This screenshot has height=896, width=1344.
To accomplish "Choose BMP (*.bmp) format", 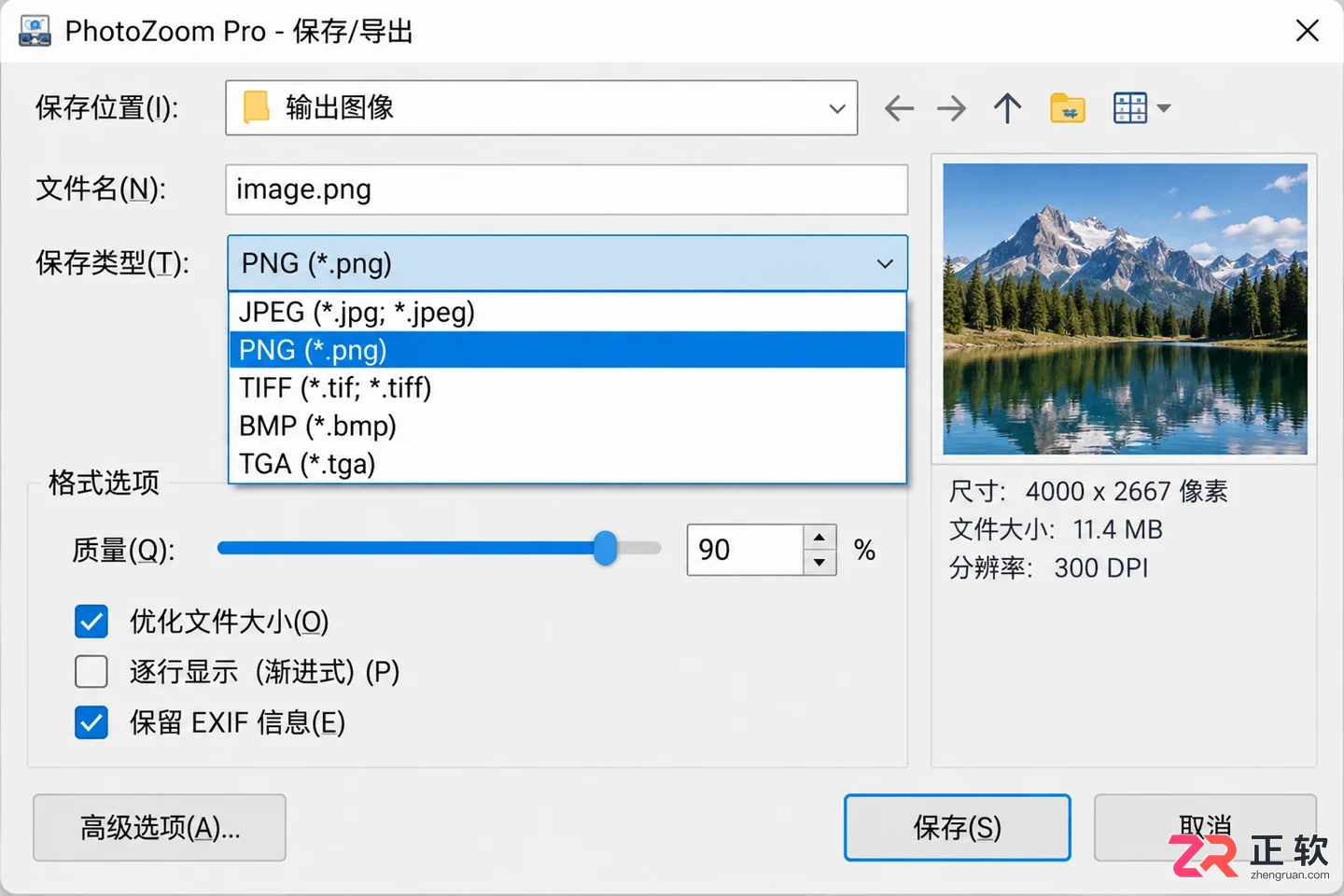I will tap(567, 426).
